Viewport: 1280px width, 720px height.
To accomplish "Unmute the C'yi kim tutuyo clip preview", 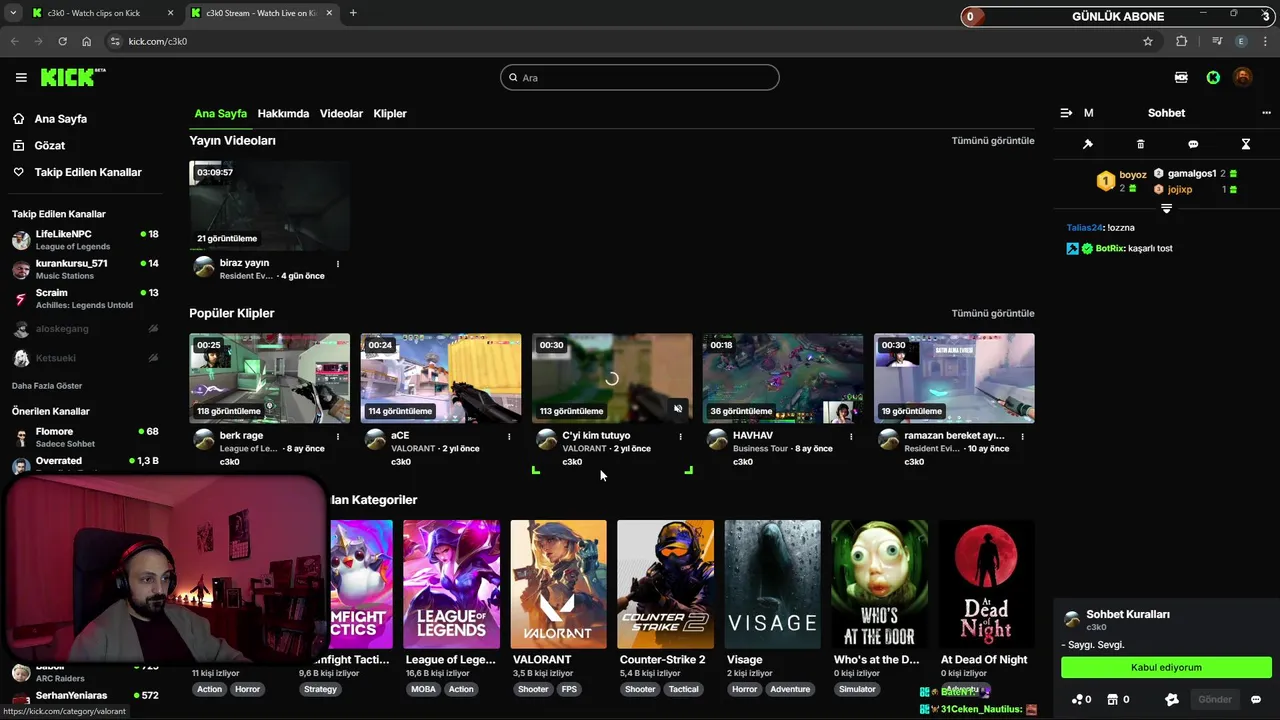I will 678,408.
